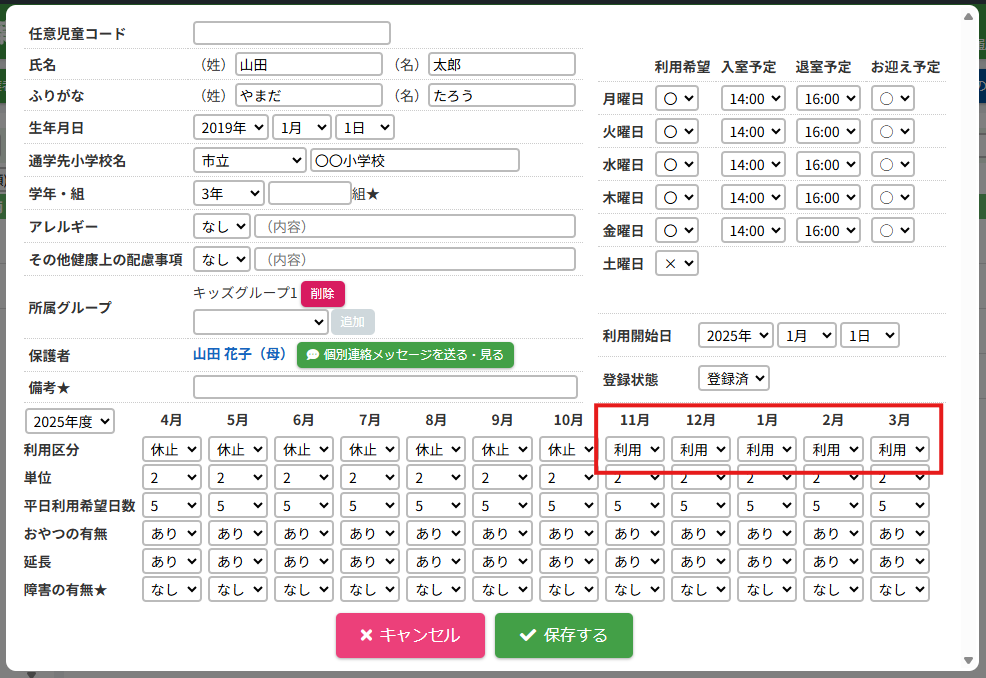Open the 3年 grade dropdown
This screenshot has height=678, width=986.
tap(228, 193)
